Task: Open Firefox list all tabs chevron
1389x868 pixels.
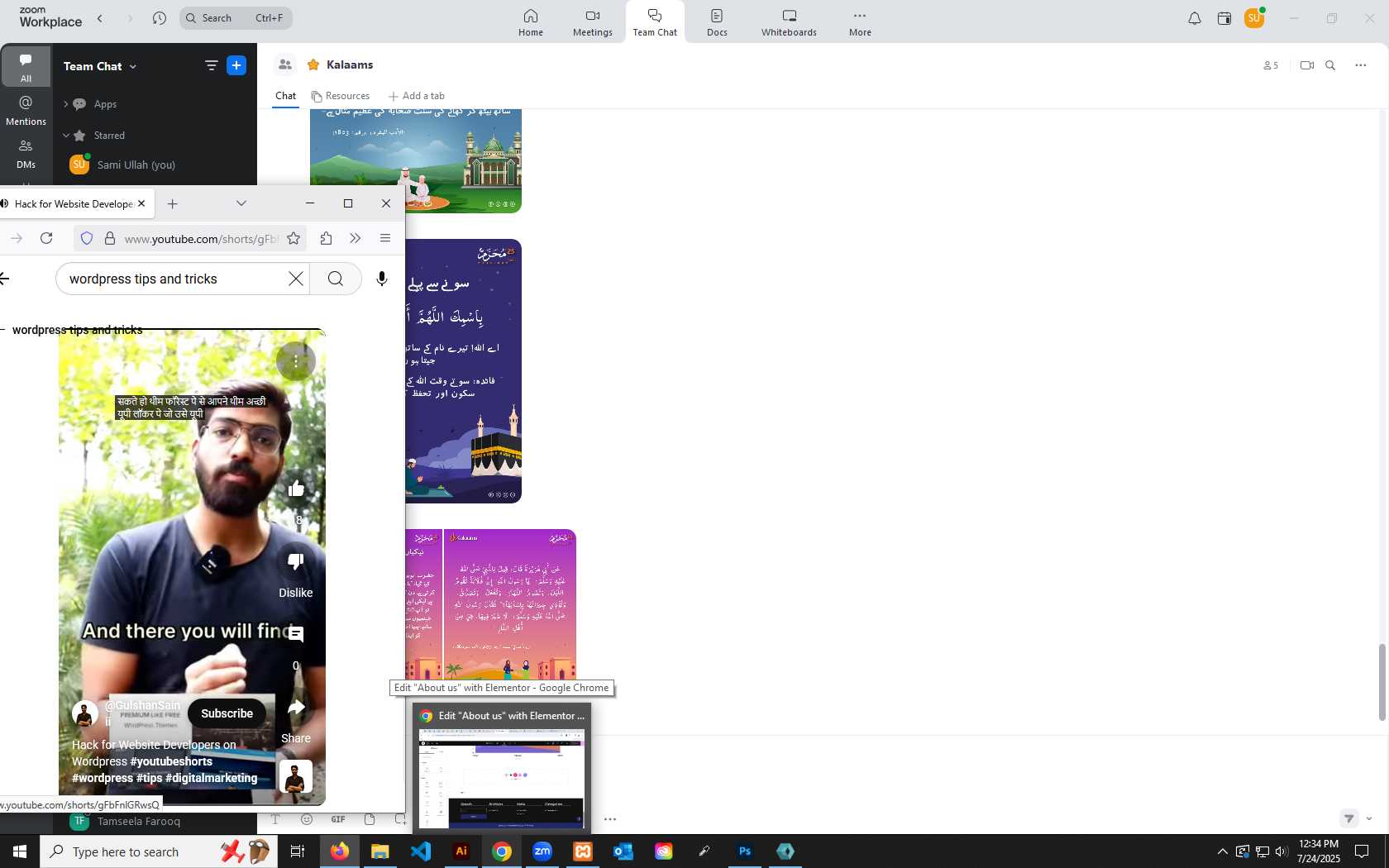Action: pos(241,203)
